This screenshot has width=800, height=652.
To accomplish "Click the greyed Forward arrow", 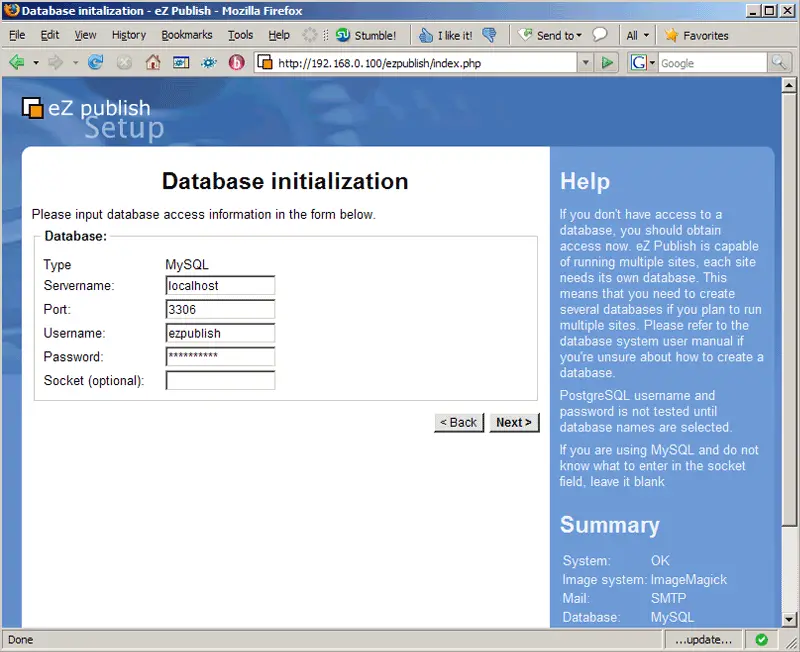I will [55, 63].
